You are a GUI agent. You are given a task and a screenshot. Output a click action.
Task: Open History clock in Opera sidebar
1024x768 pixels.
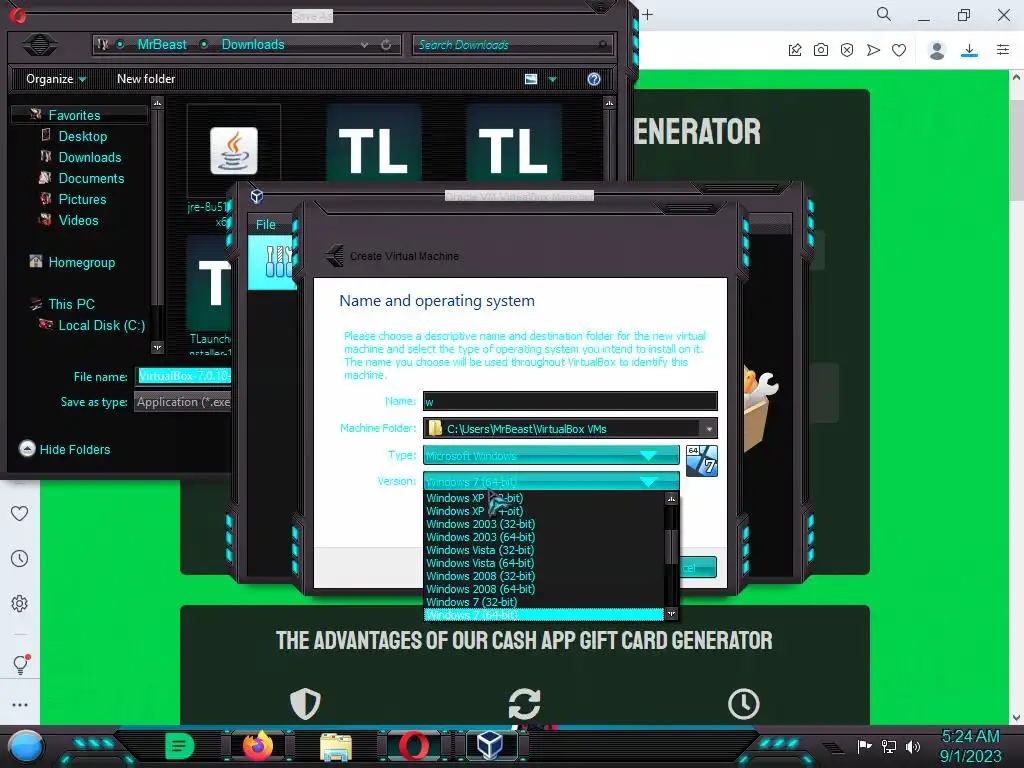20,558
